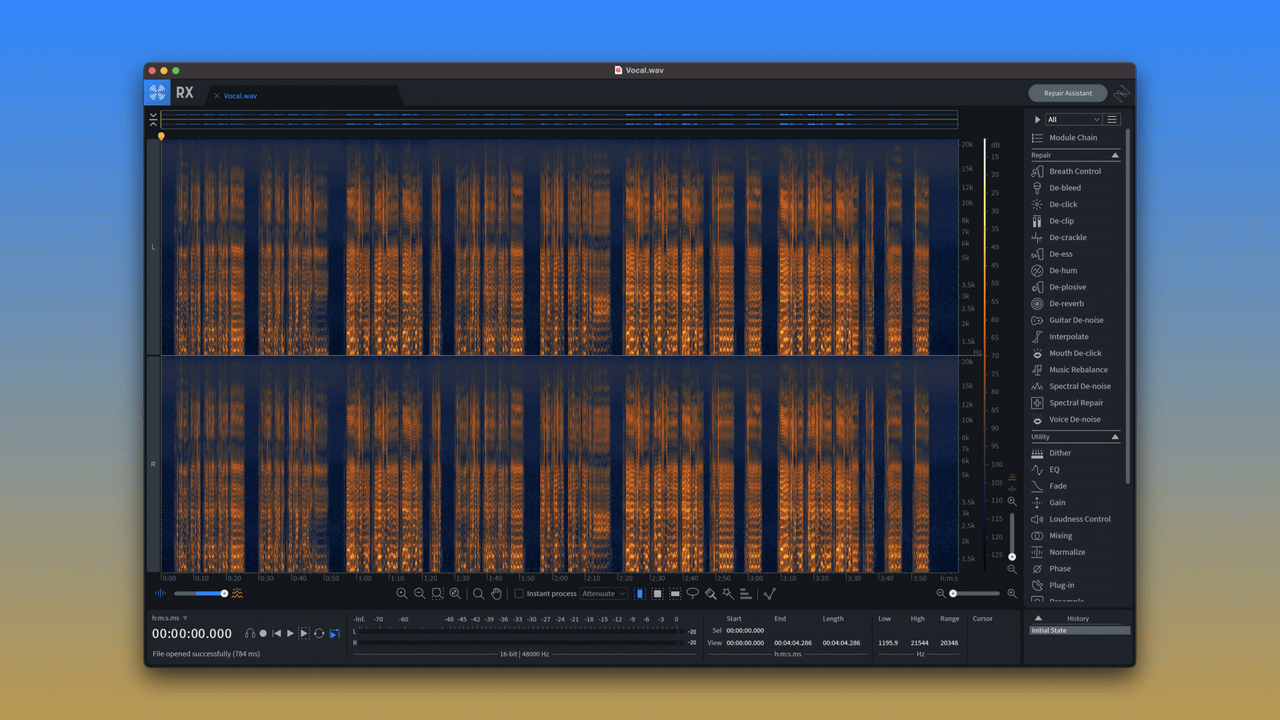Click the Find Similar Event icon
This screenshot has height=720, width=1280.
[770, 593]
